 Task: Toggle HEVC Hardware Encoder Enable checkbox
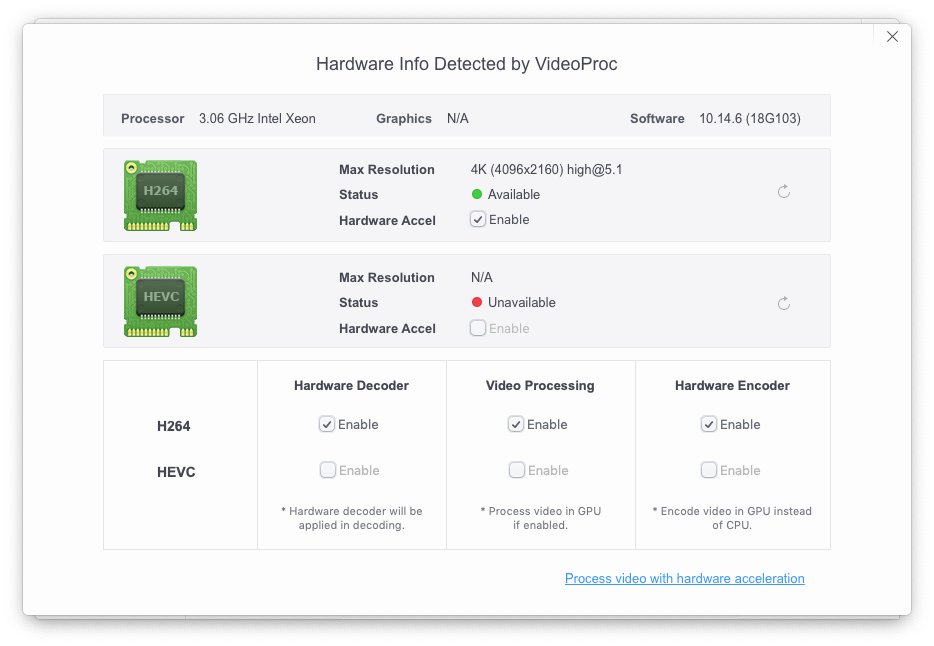click(x=708, y=470)
